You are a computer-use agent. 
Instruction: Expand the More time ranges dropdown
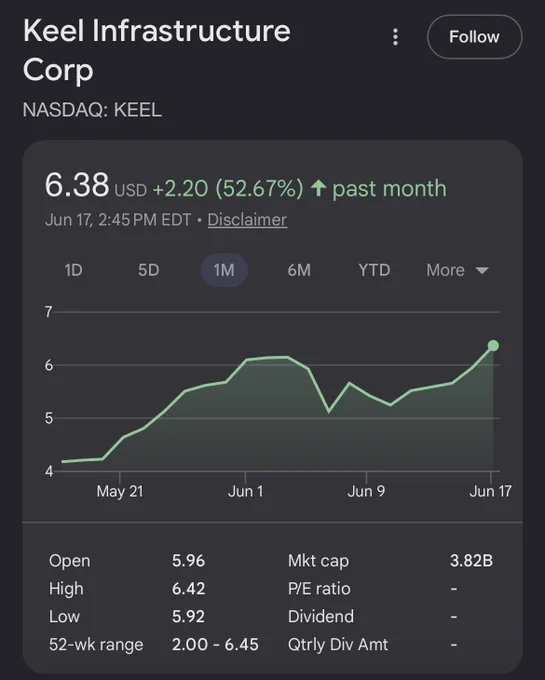457,270
